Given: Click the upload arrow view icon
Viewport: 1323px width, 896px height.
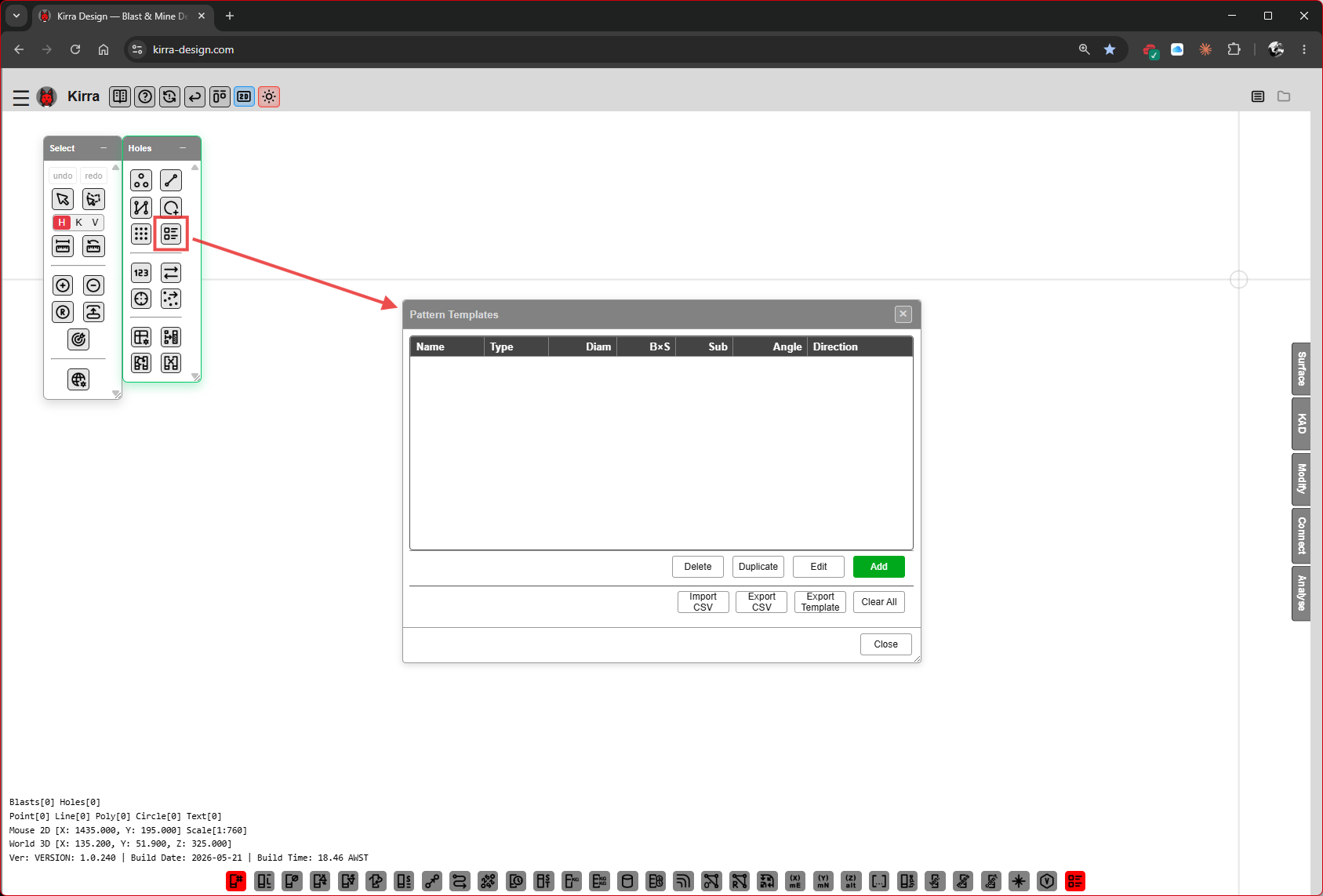Looking at the screenshot, I should 93,312.
